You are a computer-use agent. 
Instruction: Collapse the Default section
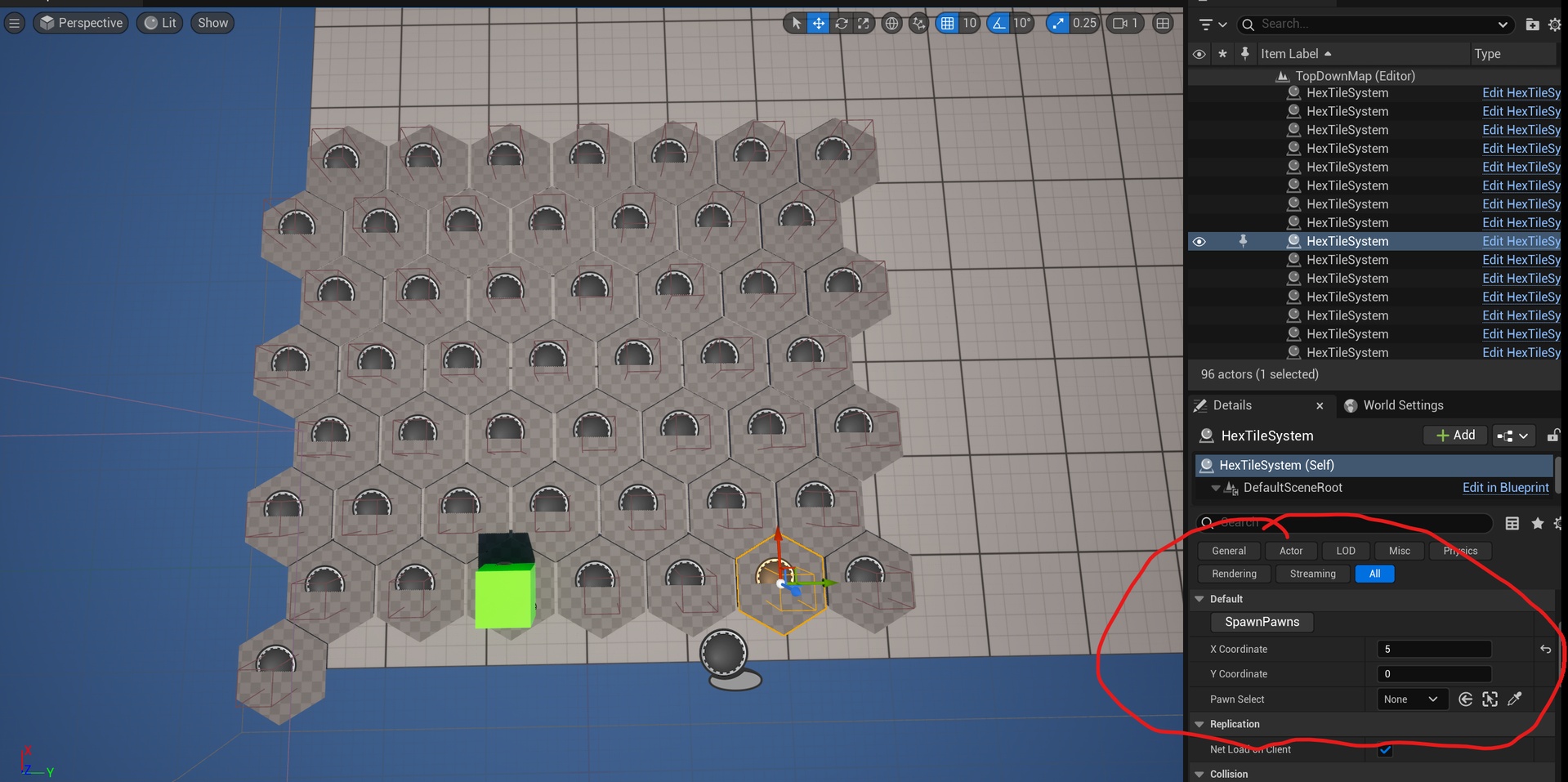click(x=1199, y=599)
